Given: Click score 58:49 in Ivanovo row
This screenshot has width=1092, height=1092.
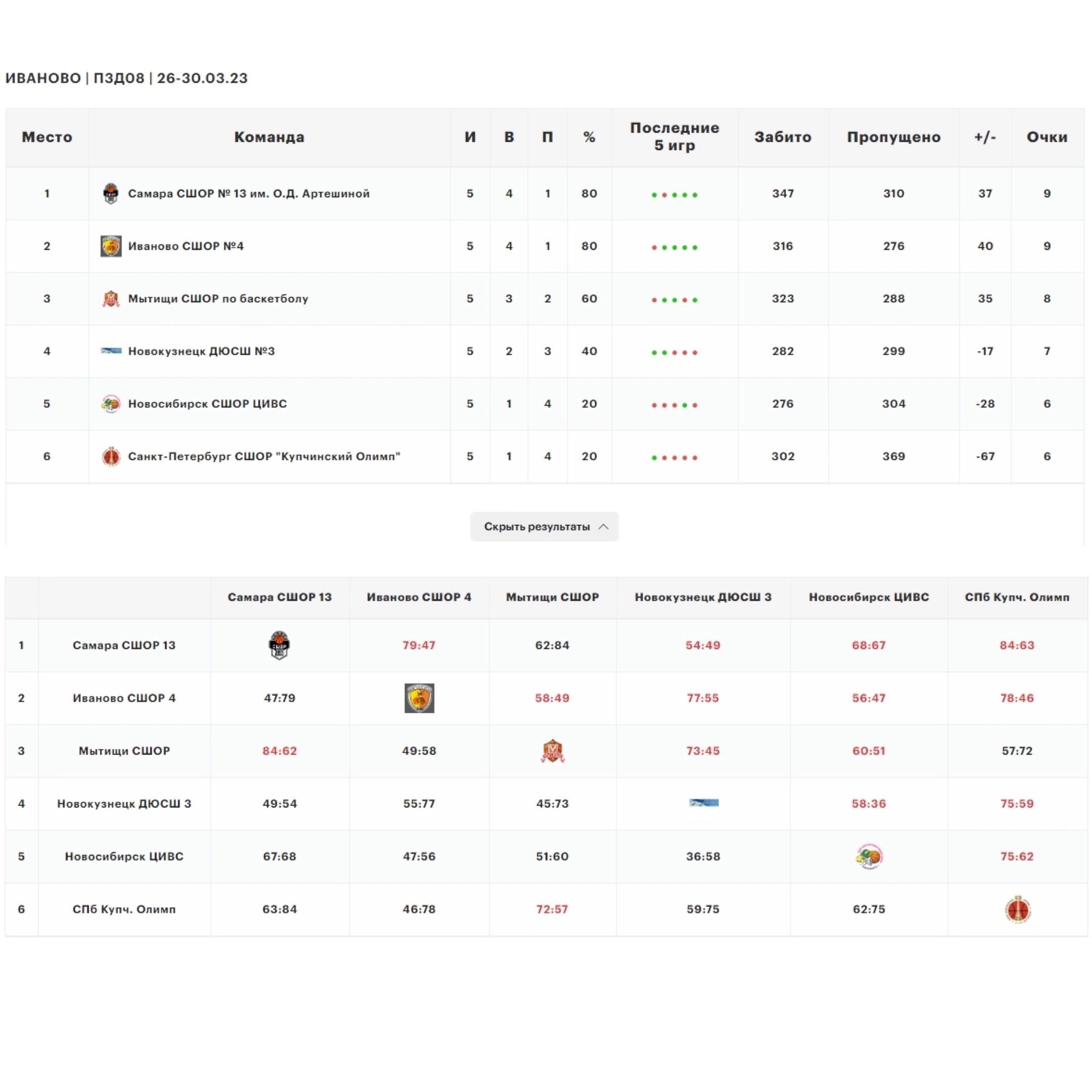Looking at the screenshot, I should tap(552, 698).
